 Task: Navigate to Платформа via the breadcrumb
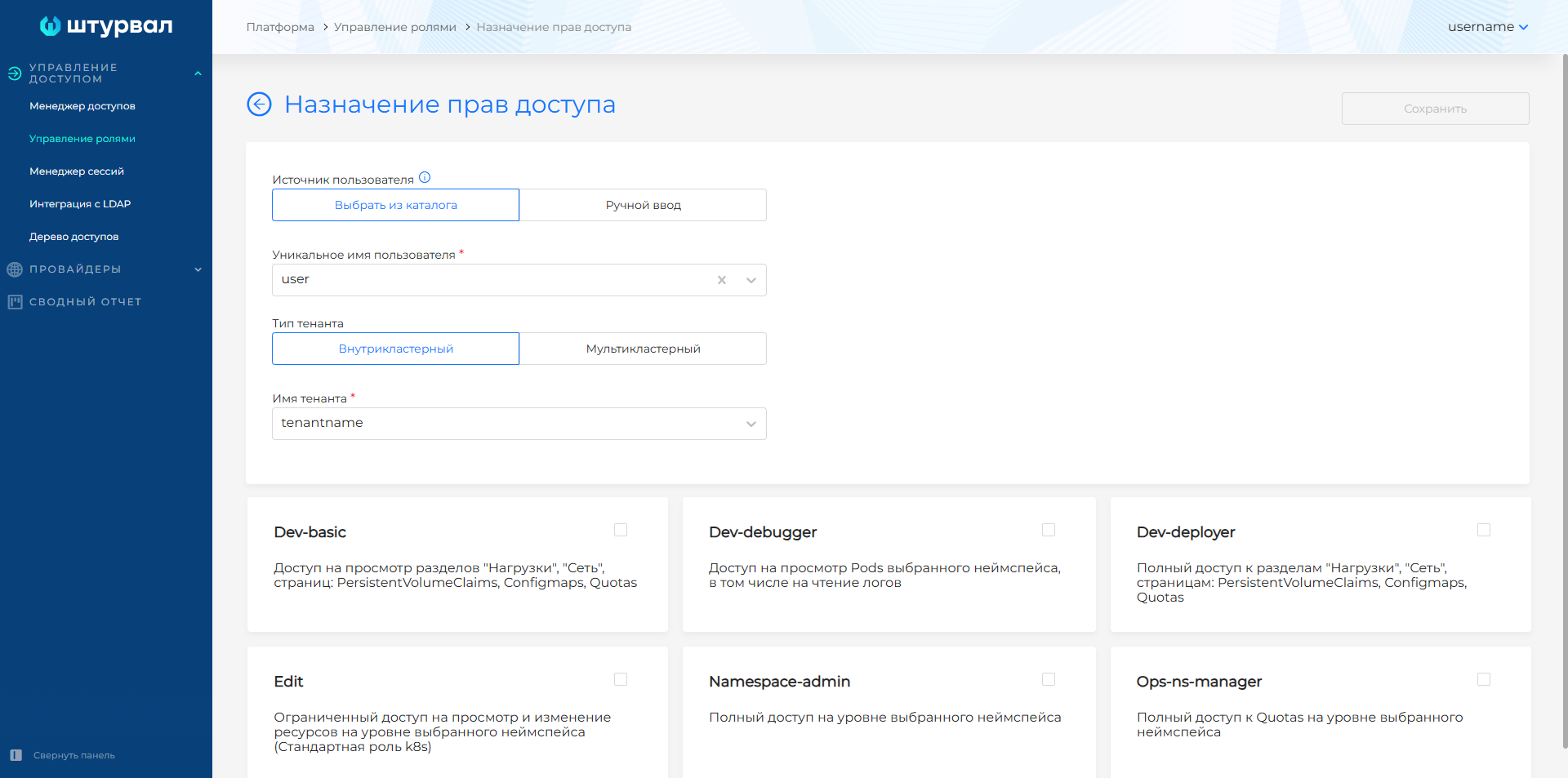point(280,26)
